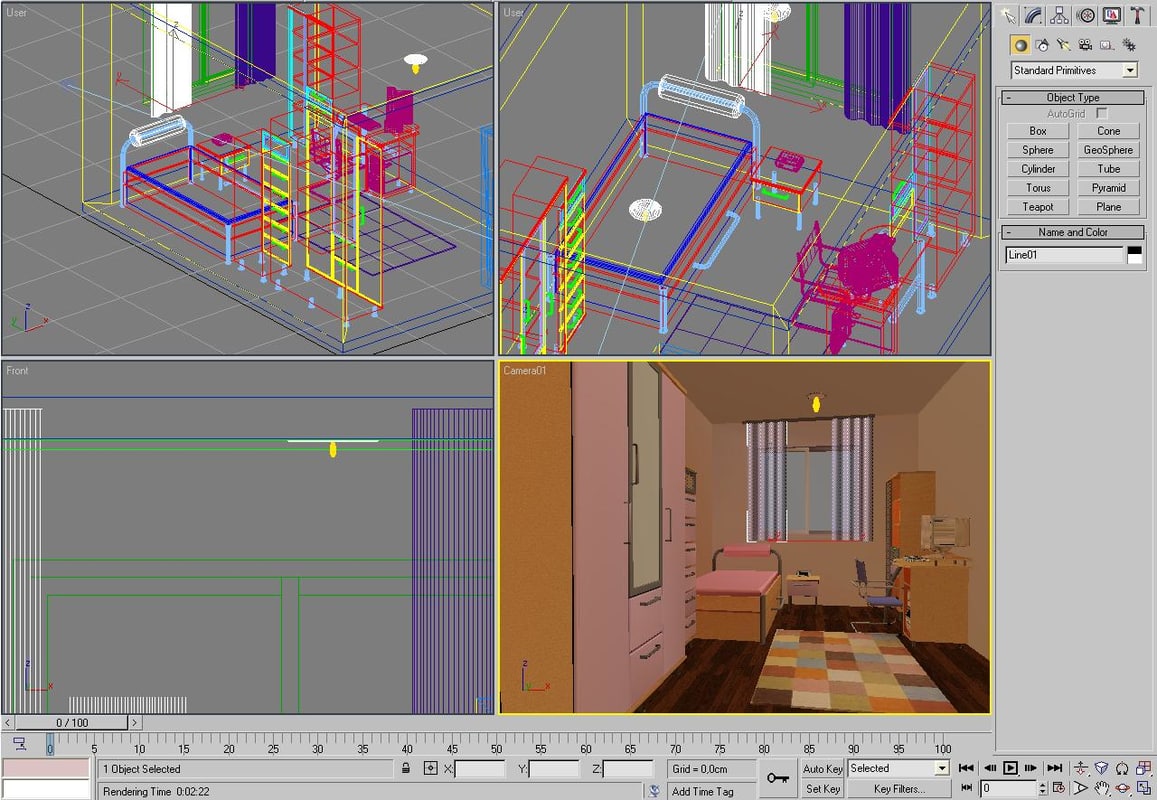Screen dimensions: 1157x800
Task: Click the object color swatch beside Line01
Action: (1136, 255)
